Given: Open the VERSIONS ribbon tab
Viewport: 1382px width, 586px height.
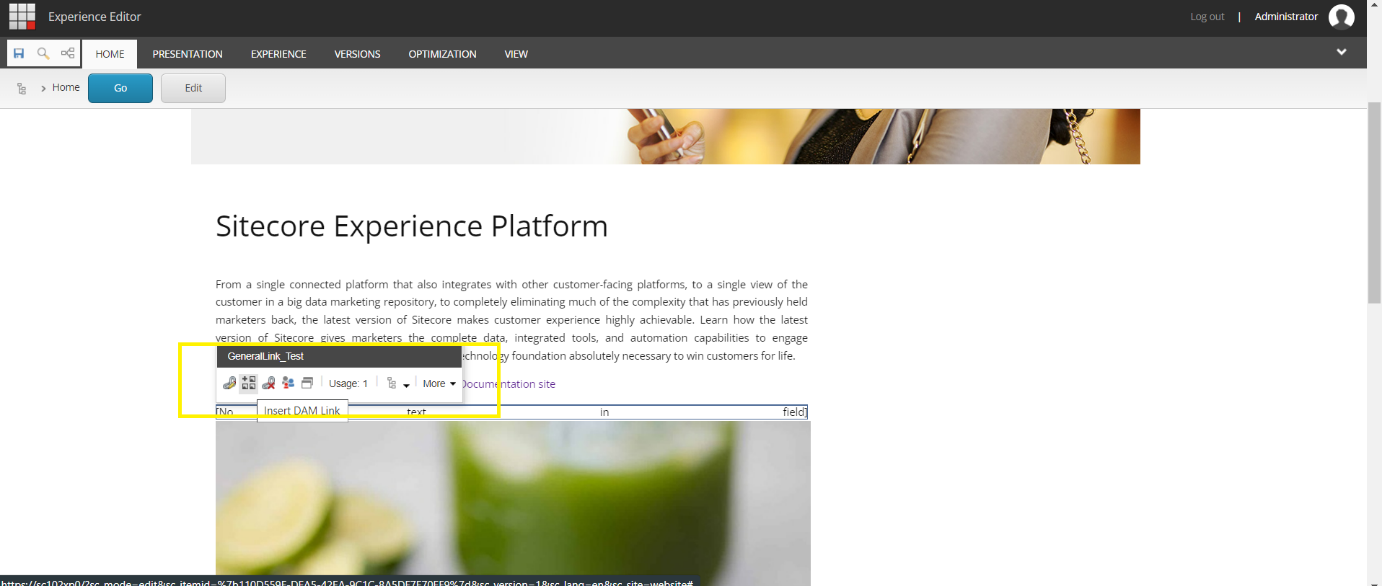Looking at the screenshot, I should 357,54.
